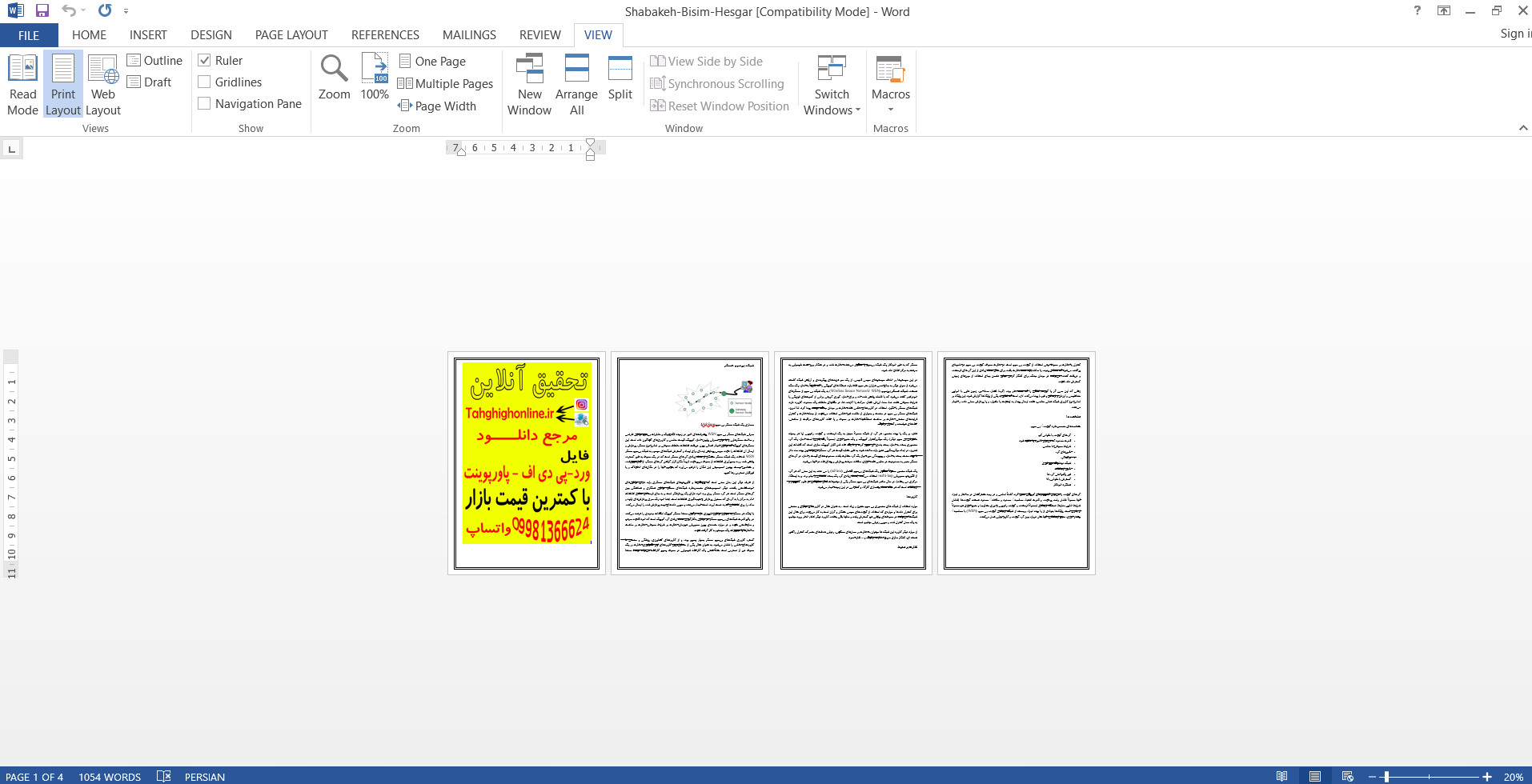Switch to the DESIGN tab
The image size is (1532, 784).
(x=211, y=35)
